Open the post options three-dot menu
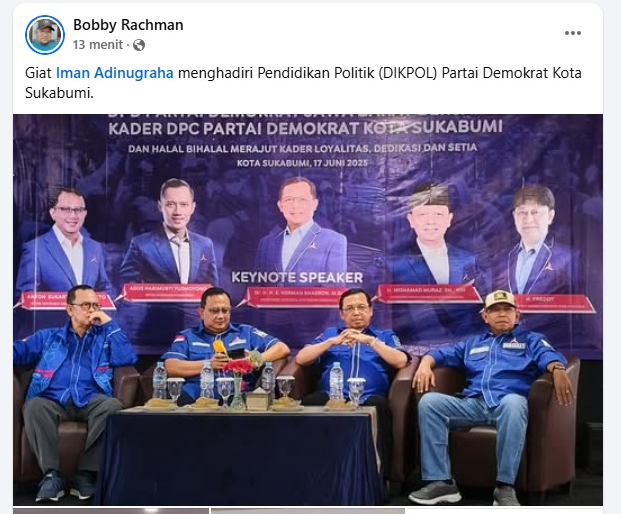 click(573, 33)
